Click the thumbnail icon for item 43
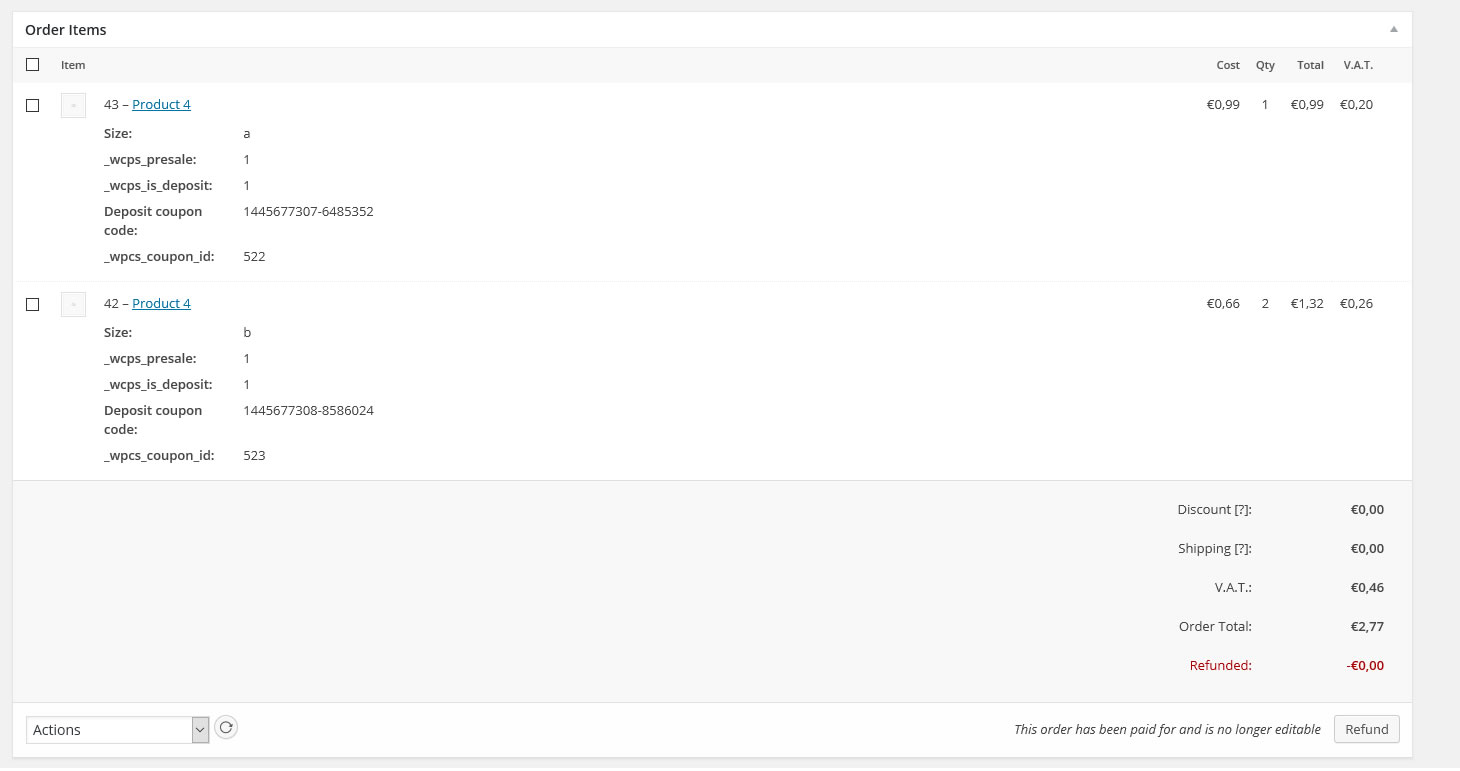The height and width of the screenshot is (771, 1460). point(73,105)
